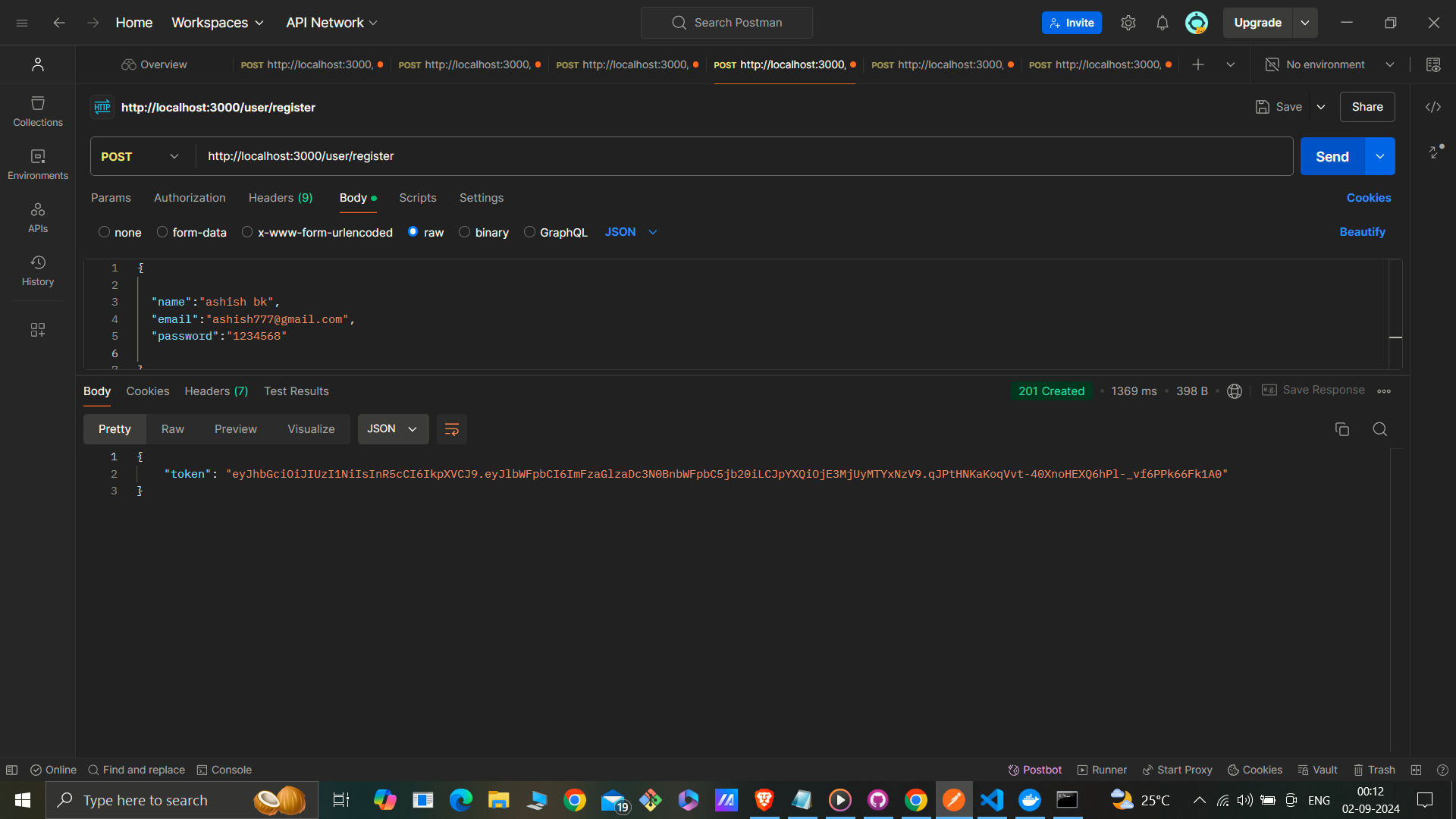1456x819 pixels.
Task: Search the response using magnifier icon
Action: pyautogui.click(x=1379, y=429)
